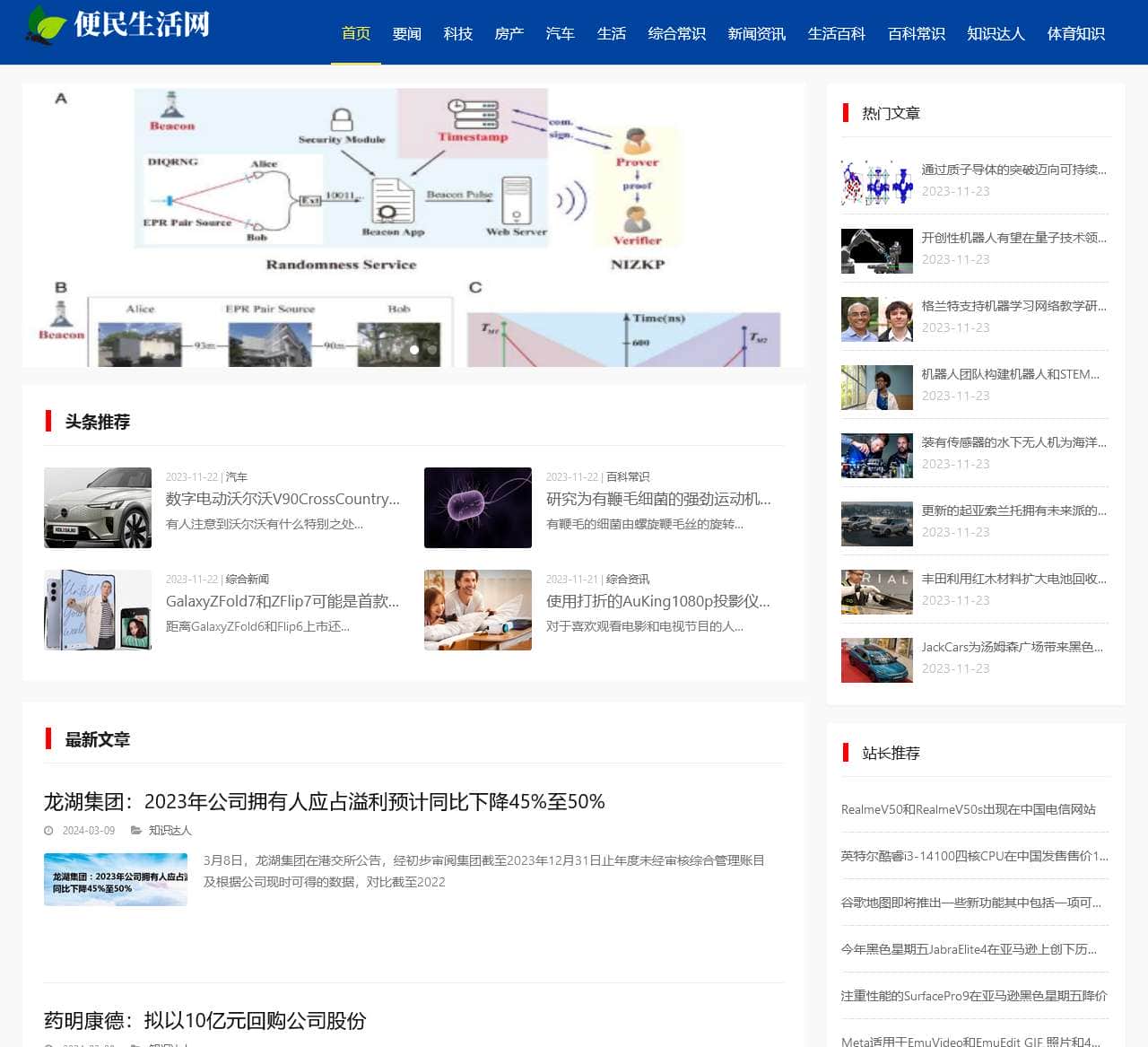Open the Volvo V90 car thumbnail
The image size is (1148, 1047).
[98, 508]
